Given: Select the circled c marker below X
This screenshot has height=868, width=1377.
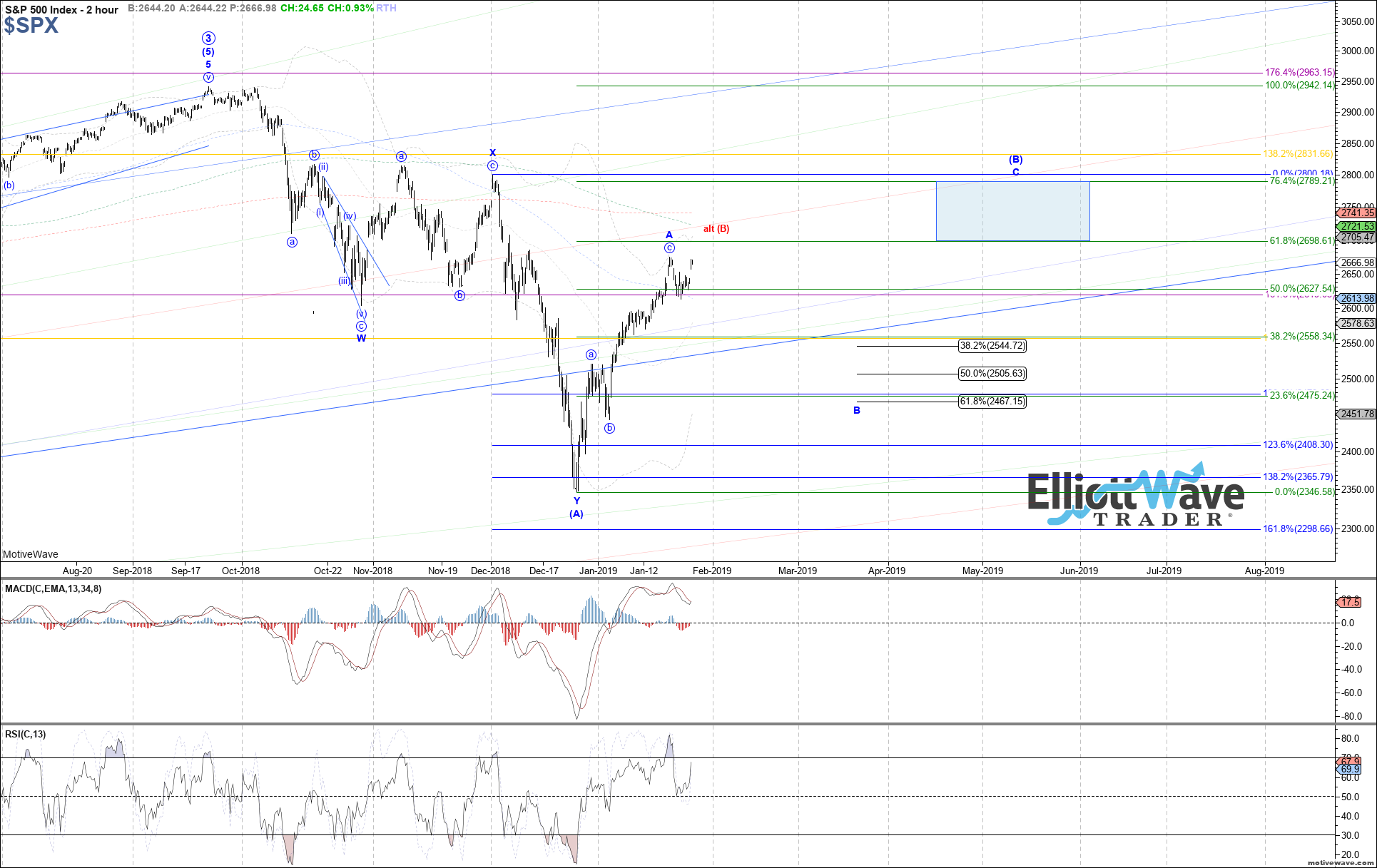Looking at the screenshot, I should [x=492, y=165].
